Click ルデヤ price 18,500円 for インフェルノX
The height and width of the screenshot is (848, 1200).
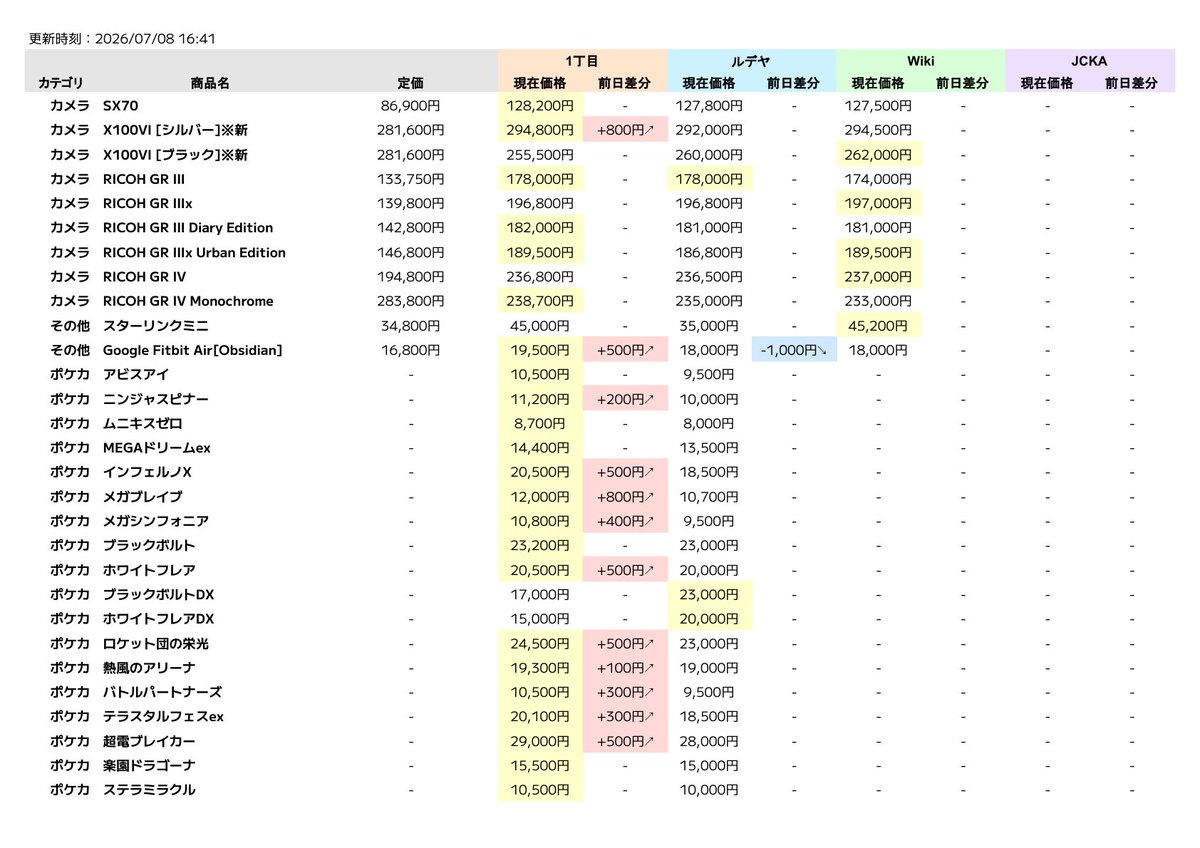710,472
